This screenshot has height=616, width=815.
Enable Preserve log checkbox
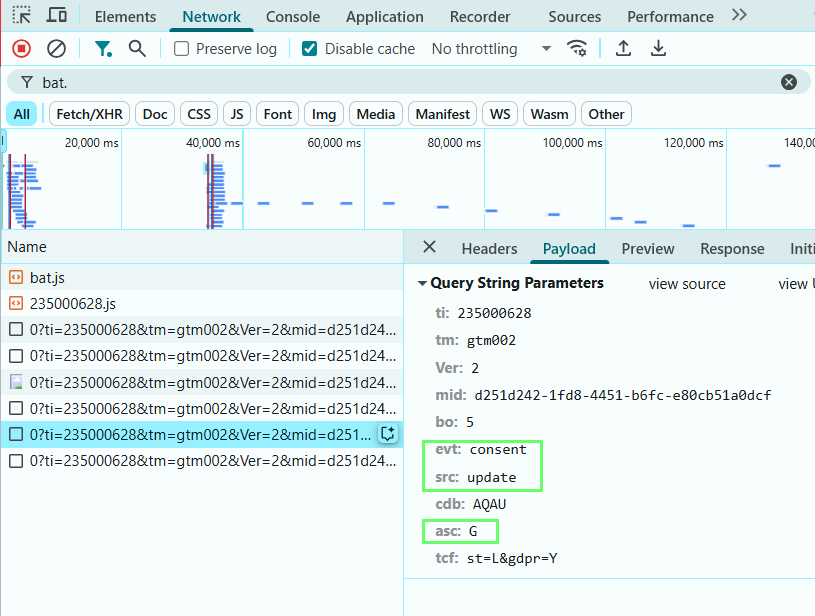181,49
